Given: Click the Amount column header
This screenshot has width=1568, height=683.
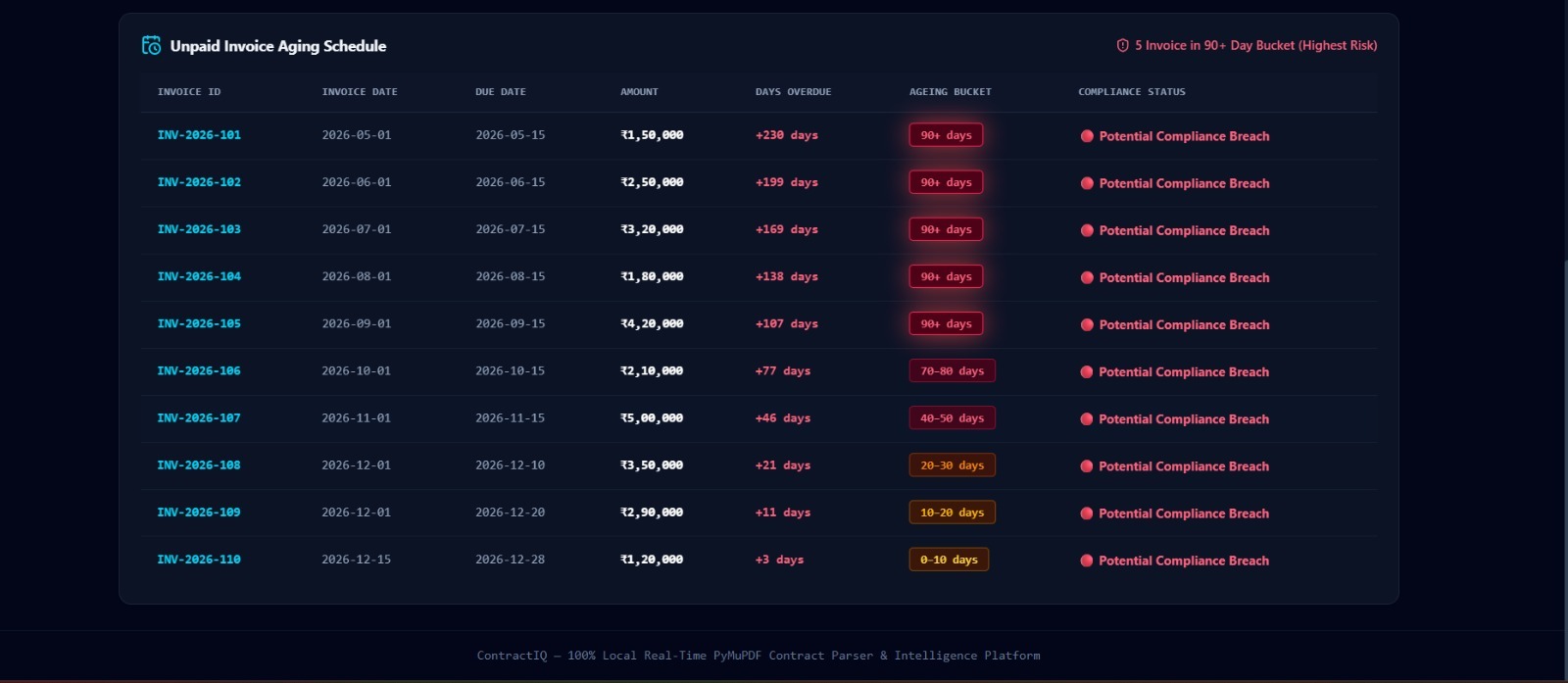Looking at the screenshot, I should point(639,92).
